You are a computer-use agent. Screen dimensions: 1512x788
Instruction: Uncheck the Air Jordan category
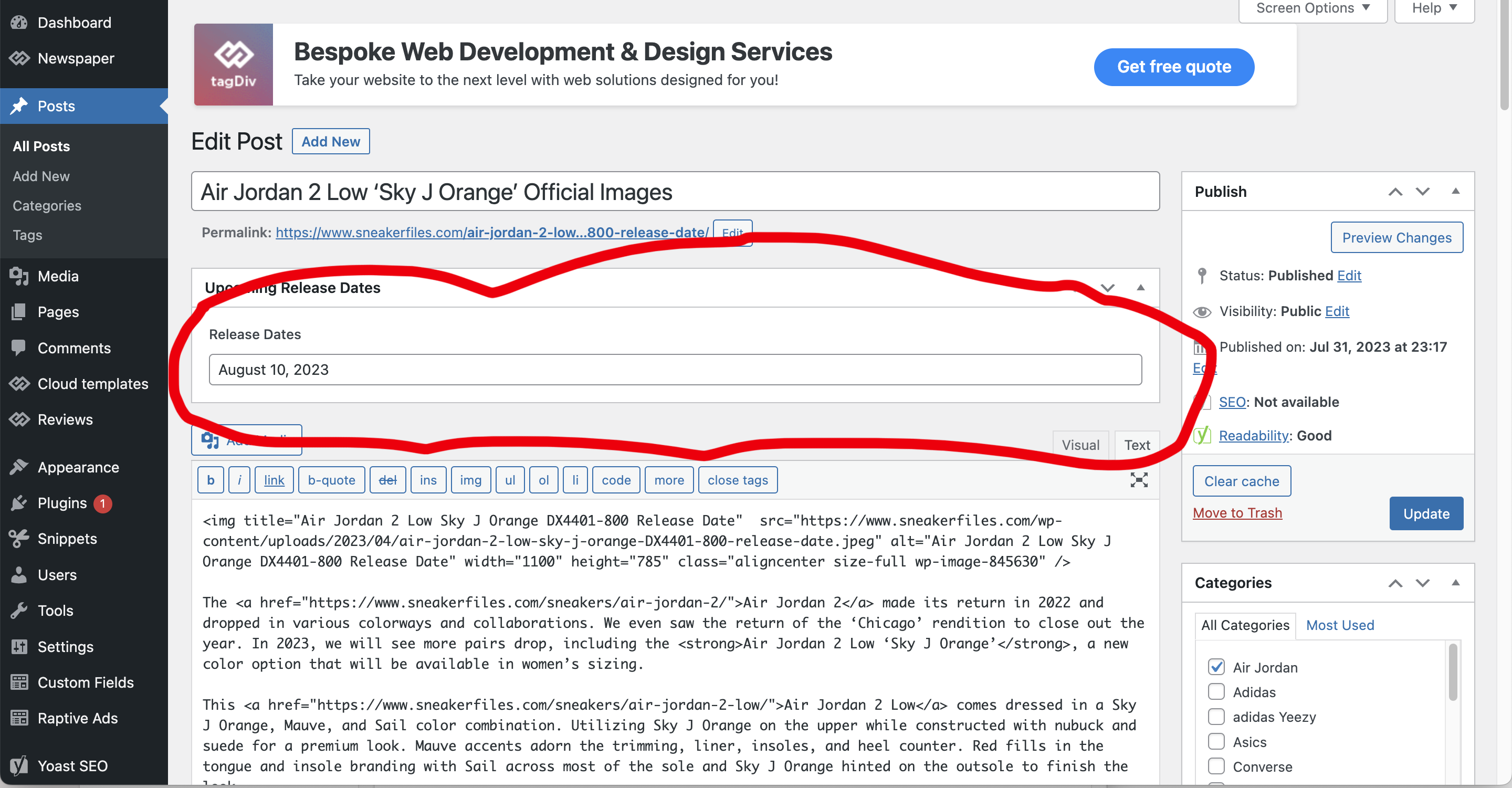coord(1216,667)
